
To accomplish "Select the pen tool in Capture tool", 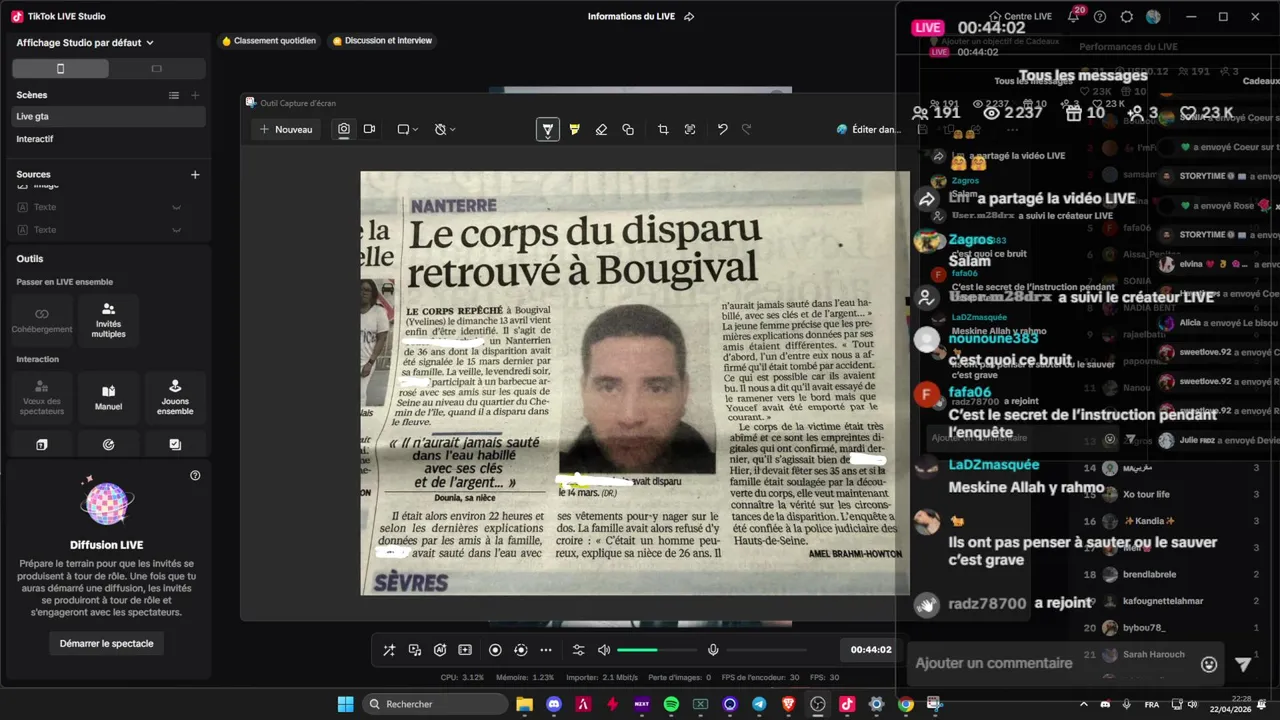I will (x=547, y=130).
